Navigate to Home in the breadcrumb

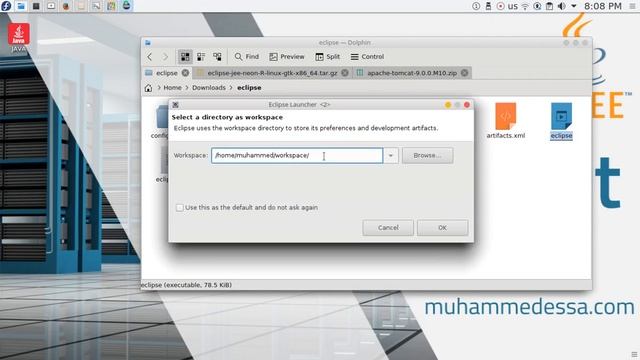point(172,88)
